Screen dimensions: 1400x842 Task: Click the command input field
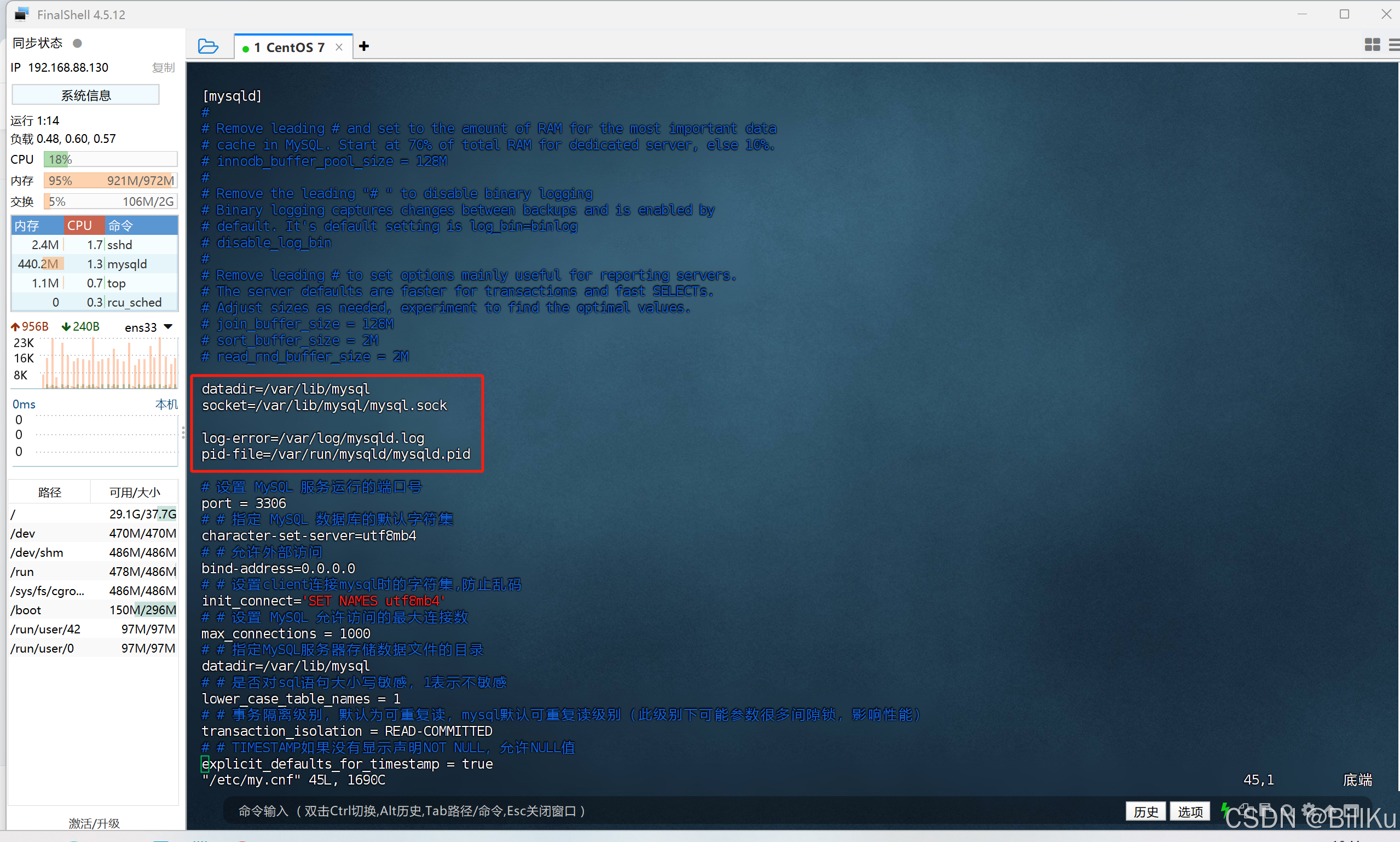click(672, 811)
